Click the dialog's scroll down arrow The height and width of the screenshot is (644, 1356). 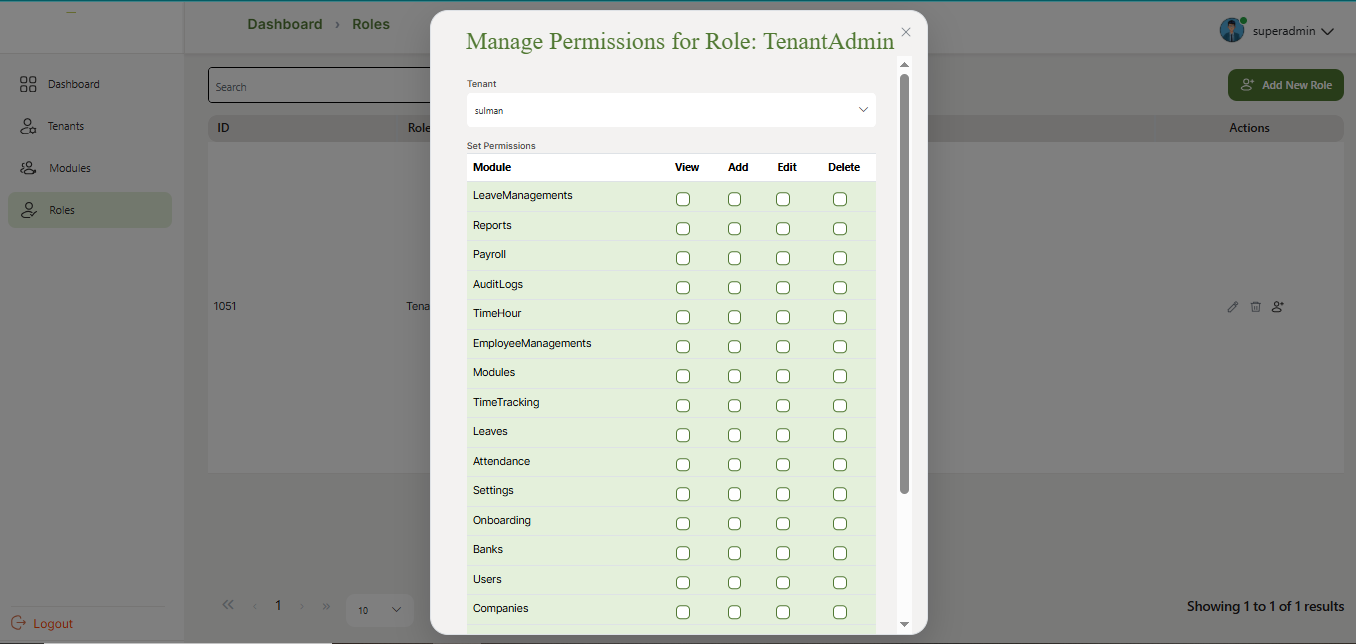[x=904, y=624]
